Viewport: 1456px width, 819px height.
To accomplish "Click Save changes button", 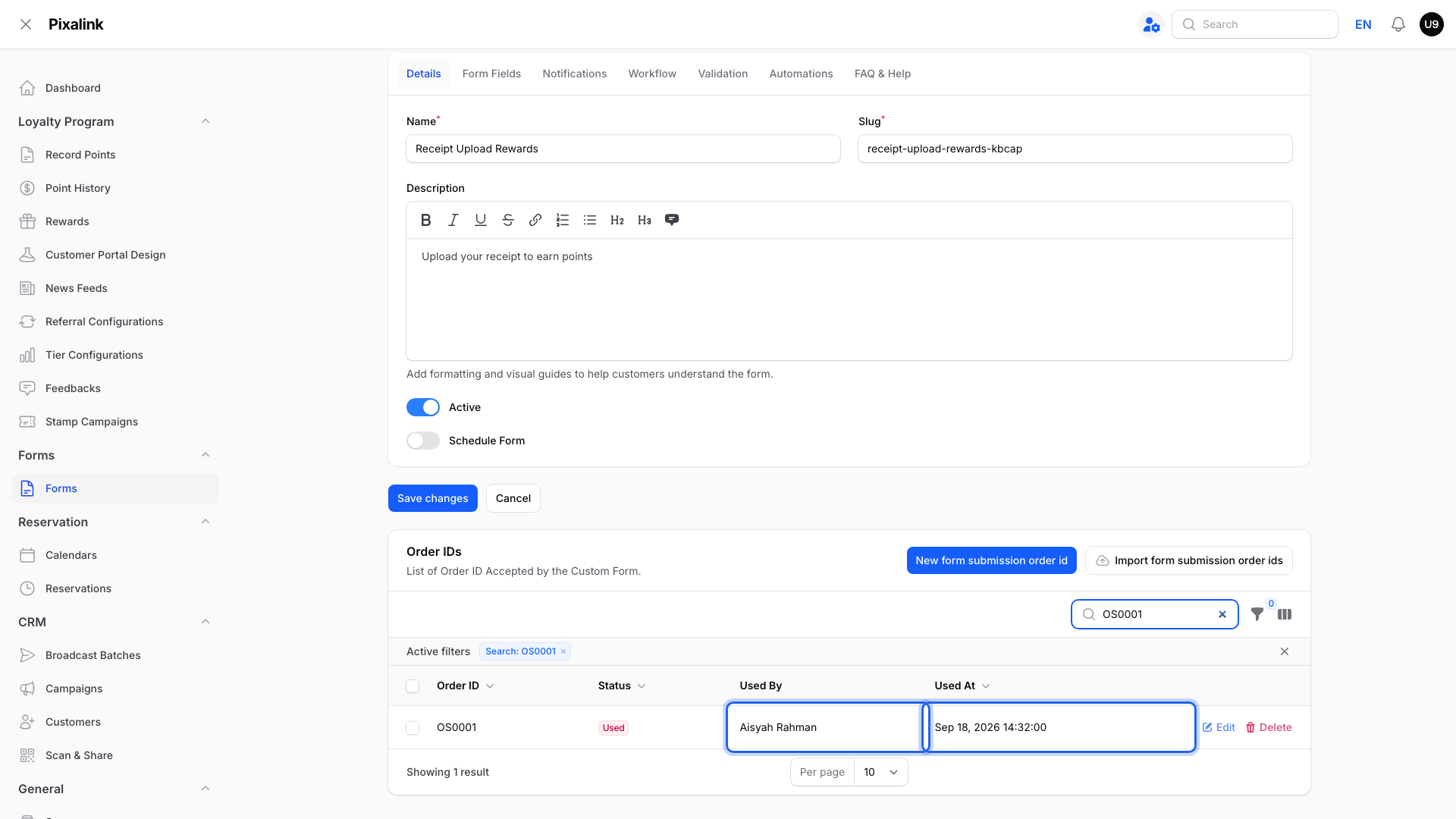I will (433, 498).
